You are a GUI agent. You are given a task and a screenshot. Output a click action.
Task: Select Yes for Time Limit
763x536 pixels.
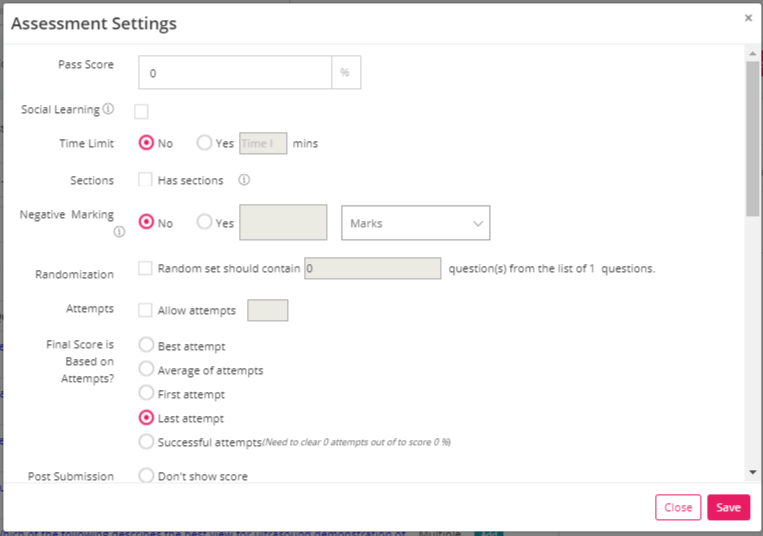coord(204,143)
